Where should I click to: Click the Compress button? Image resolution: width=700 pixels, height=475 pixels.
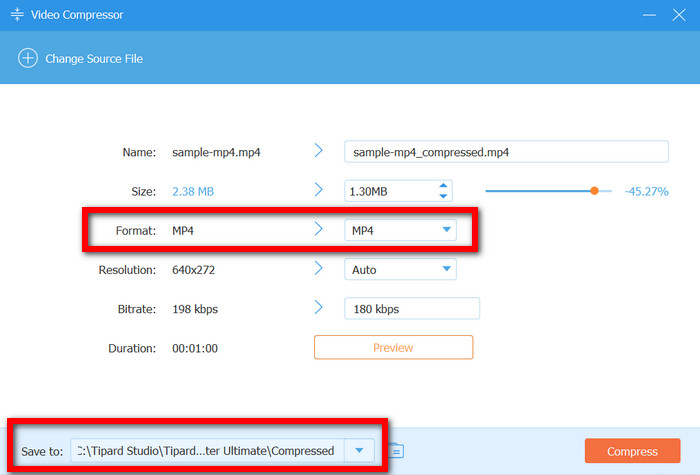632,451
